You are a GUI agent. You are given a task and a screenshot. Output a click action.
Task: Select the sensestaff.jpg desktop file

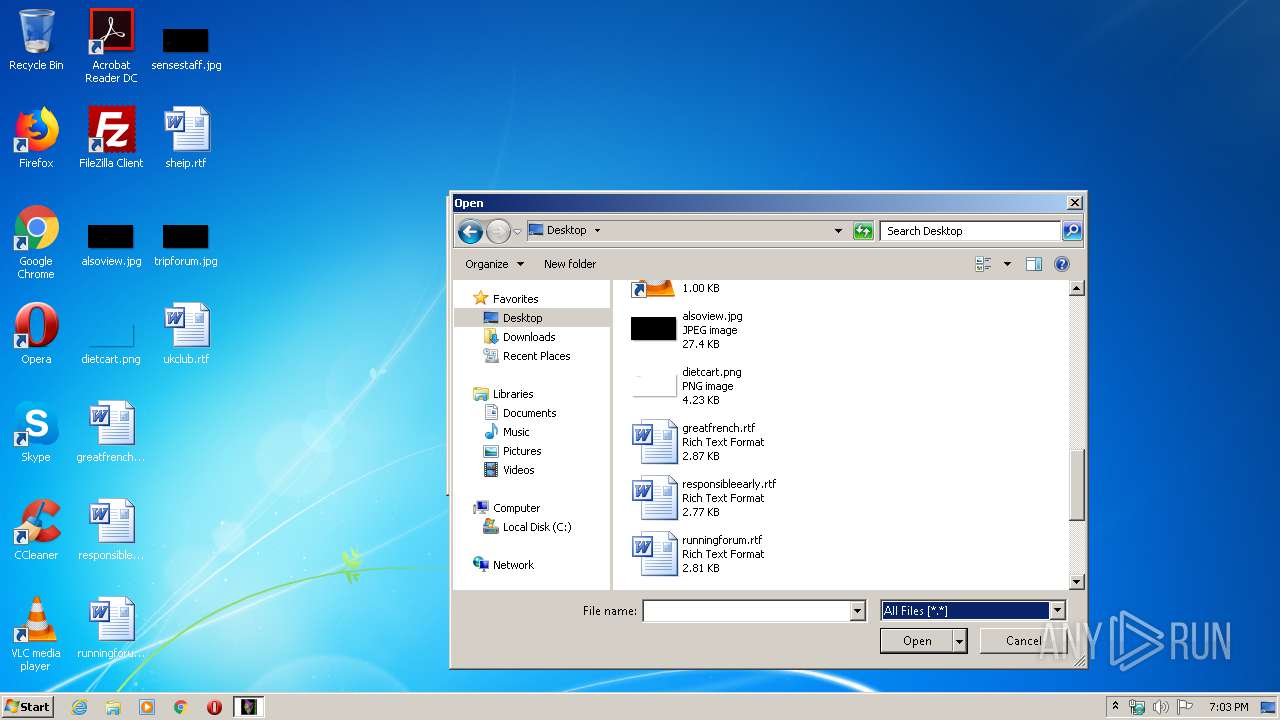coord(186,49)
